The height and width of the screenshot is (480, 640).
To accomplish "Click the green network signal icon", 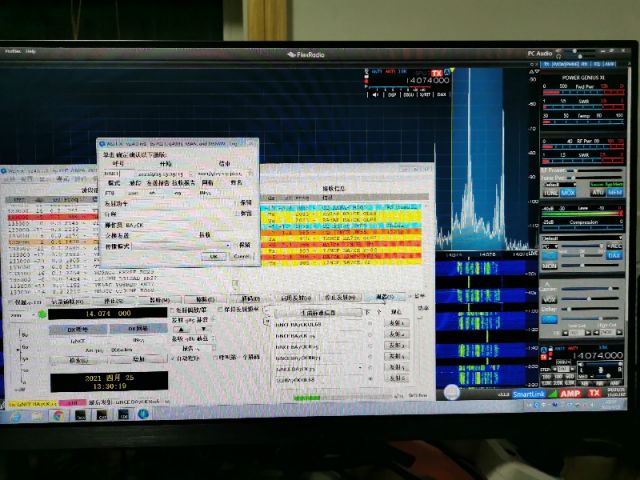I will coord(552,393).
